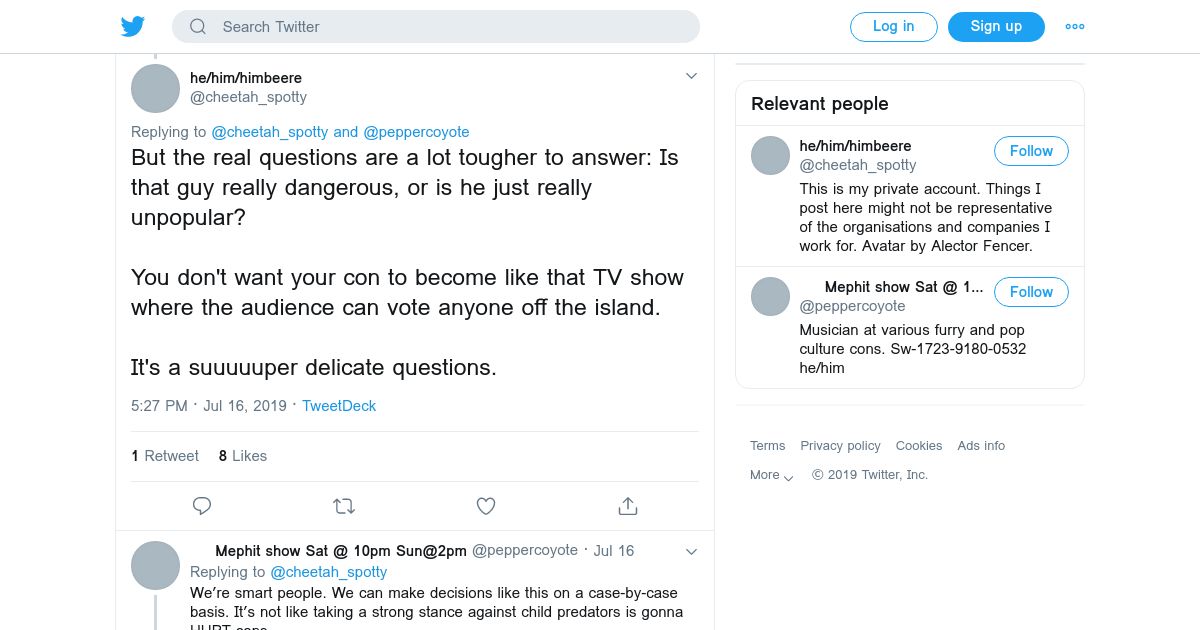The image size is (1200, 630).
Task: Expand the peppercoyote reply's chevron menu
Action: pos(691,551)
